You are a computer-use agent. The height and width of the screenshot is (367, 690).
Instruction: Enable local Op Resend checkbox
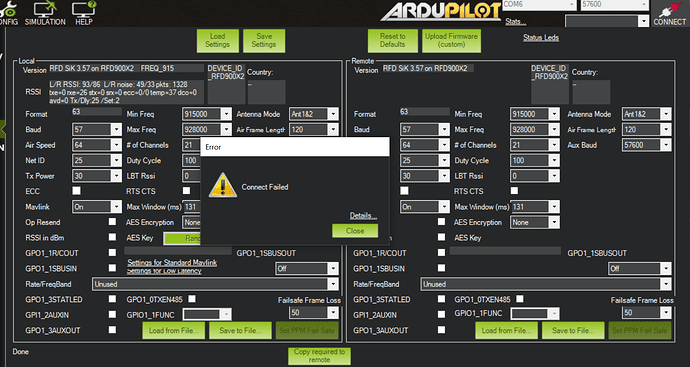tap(112, 222)
